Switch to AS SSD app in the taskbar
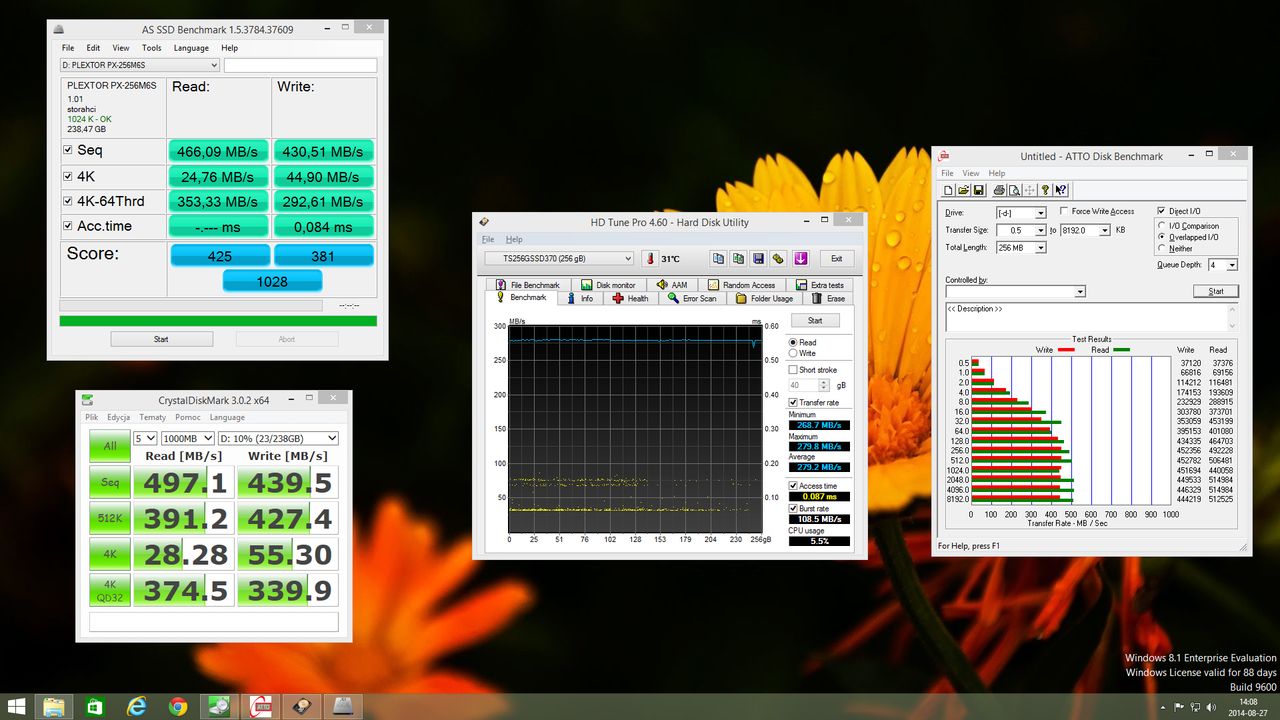Viewport: 1280px width, 720px height. 342,706
